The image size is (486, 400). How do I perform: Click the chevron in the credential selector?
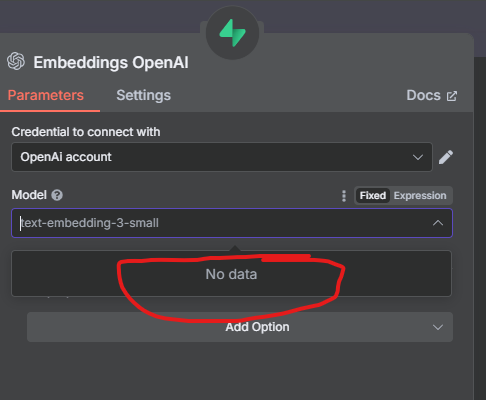pos(418,157)
